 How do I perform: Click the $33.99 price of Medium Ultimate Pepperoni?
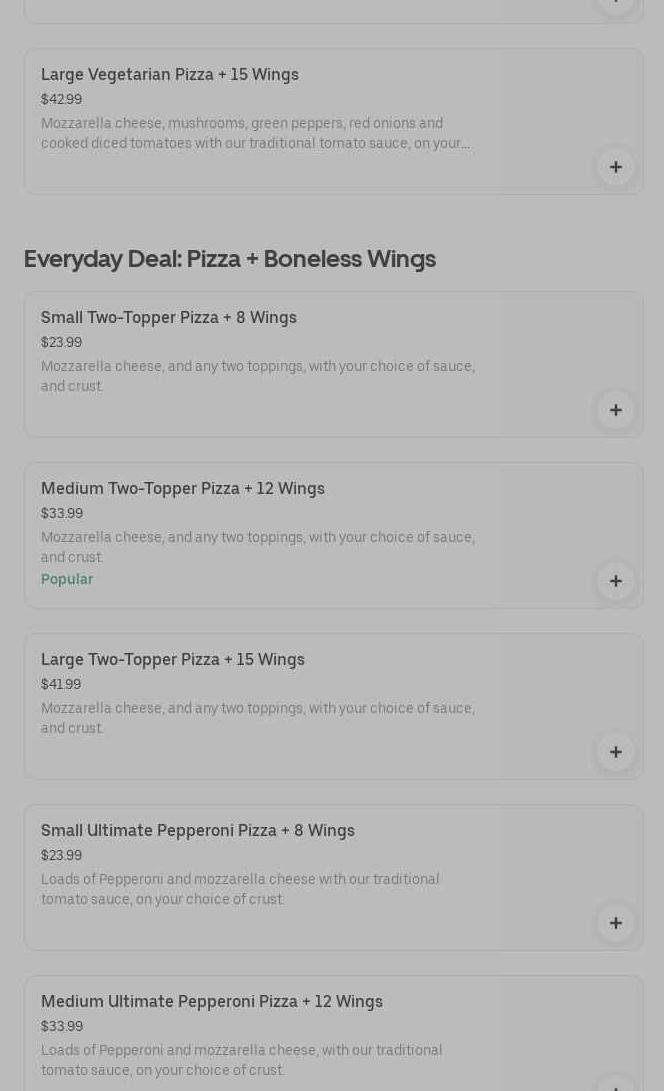tap(62, 1027)
